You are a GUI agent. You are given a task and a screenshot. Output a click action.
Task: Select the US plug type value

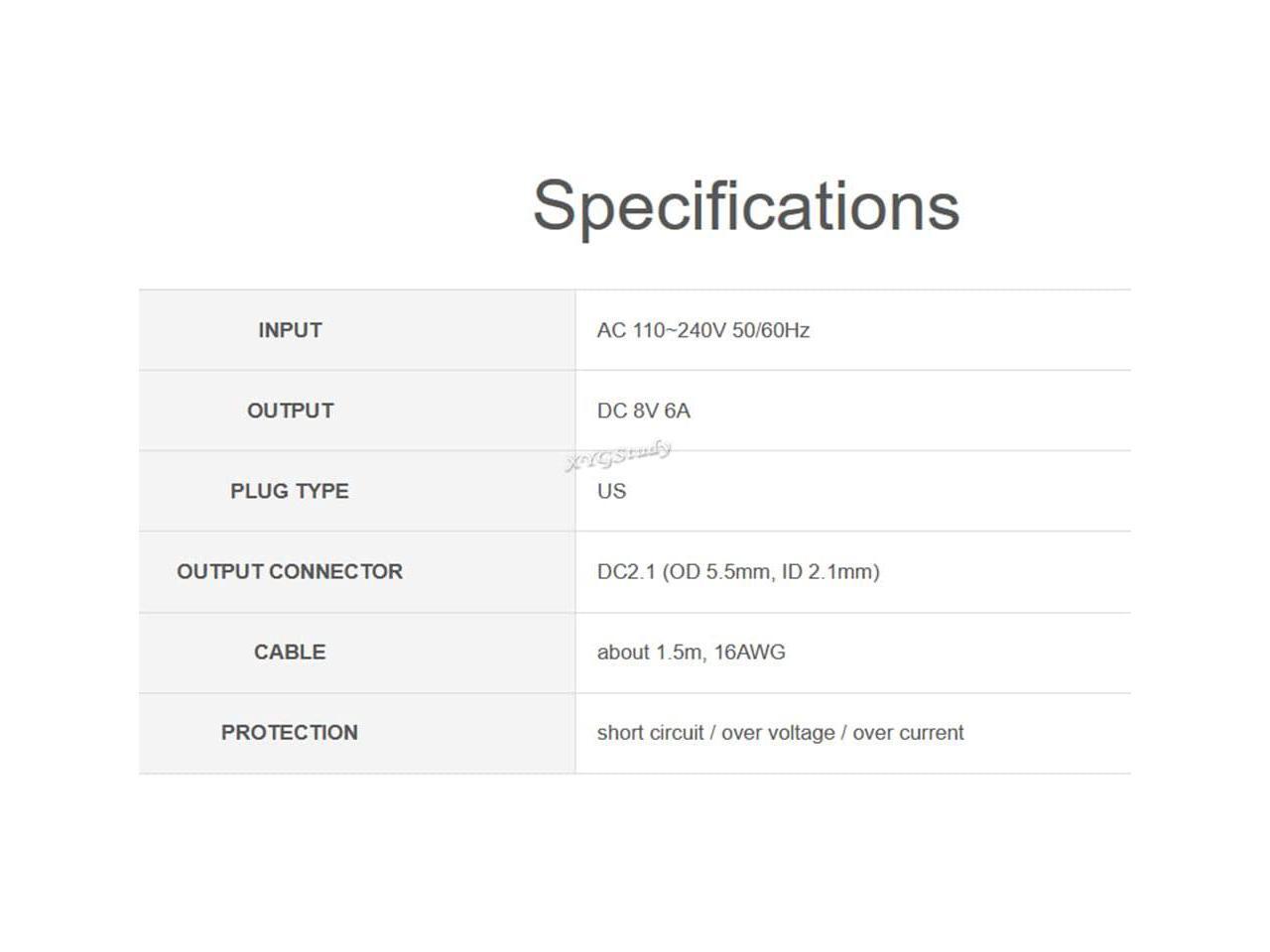point(611,491)
